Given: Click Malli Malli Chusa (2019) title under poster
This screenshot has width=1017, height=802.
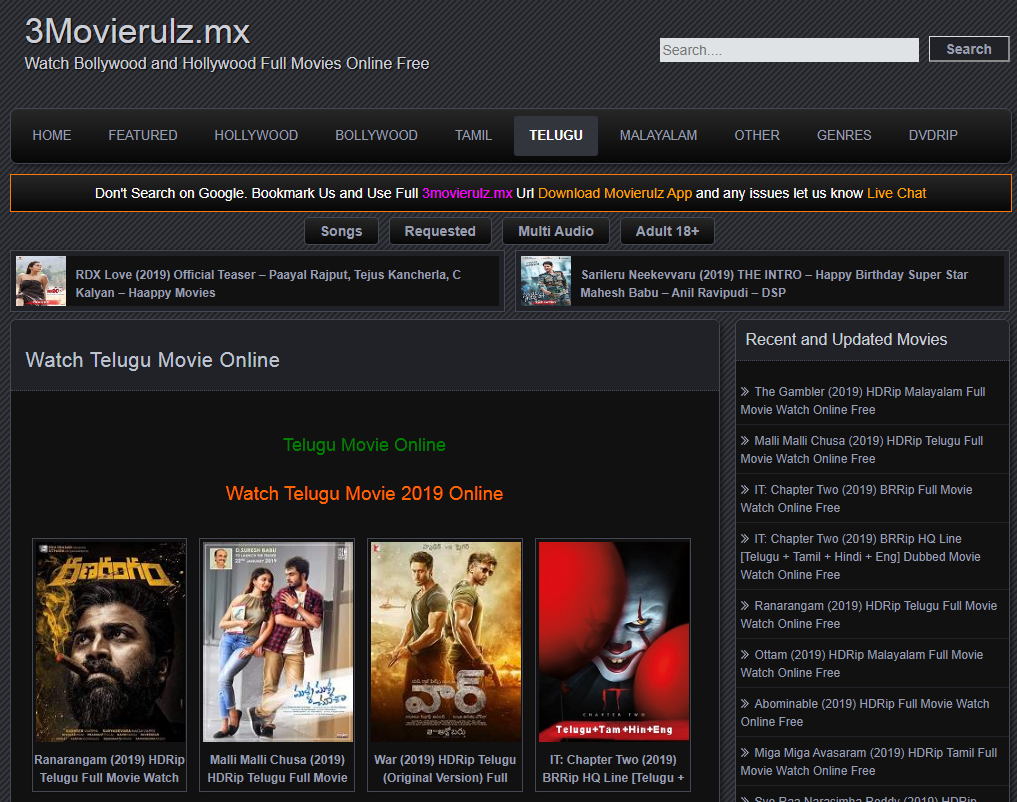Looking at the screenshot, I should coord(278,768).
